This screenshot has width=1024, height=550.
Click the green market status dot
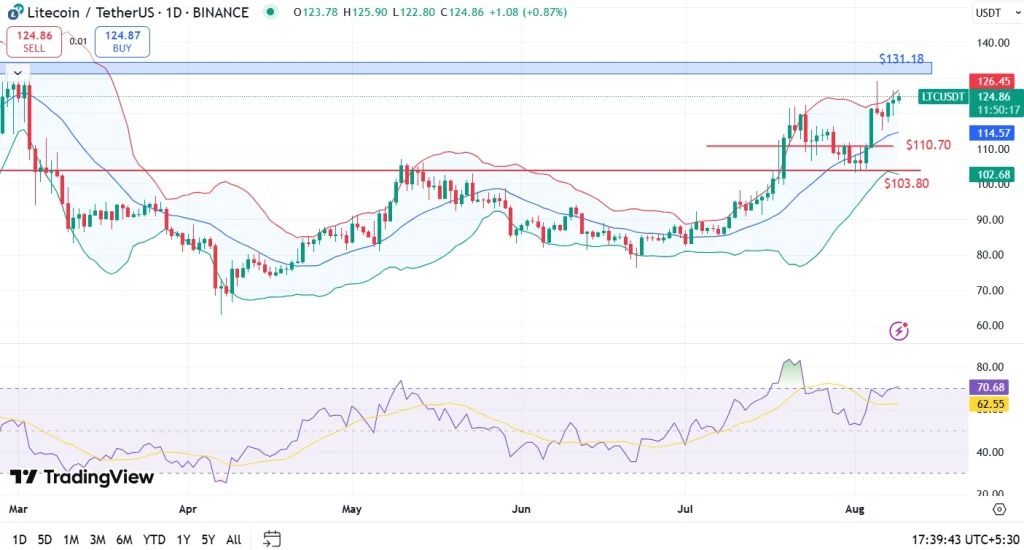click(270, 12)
